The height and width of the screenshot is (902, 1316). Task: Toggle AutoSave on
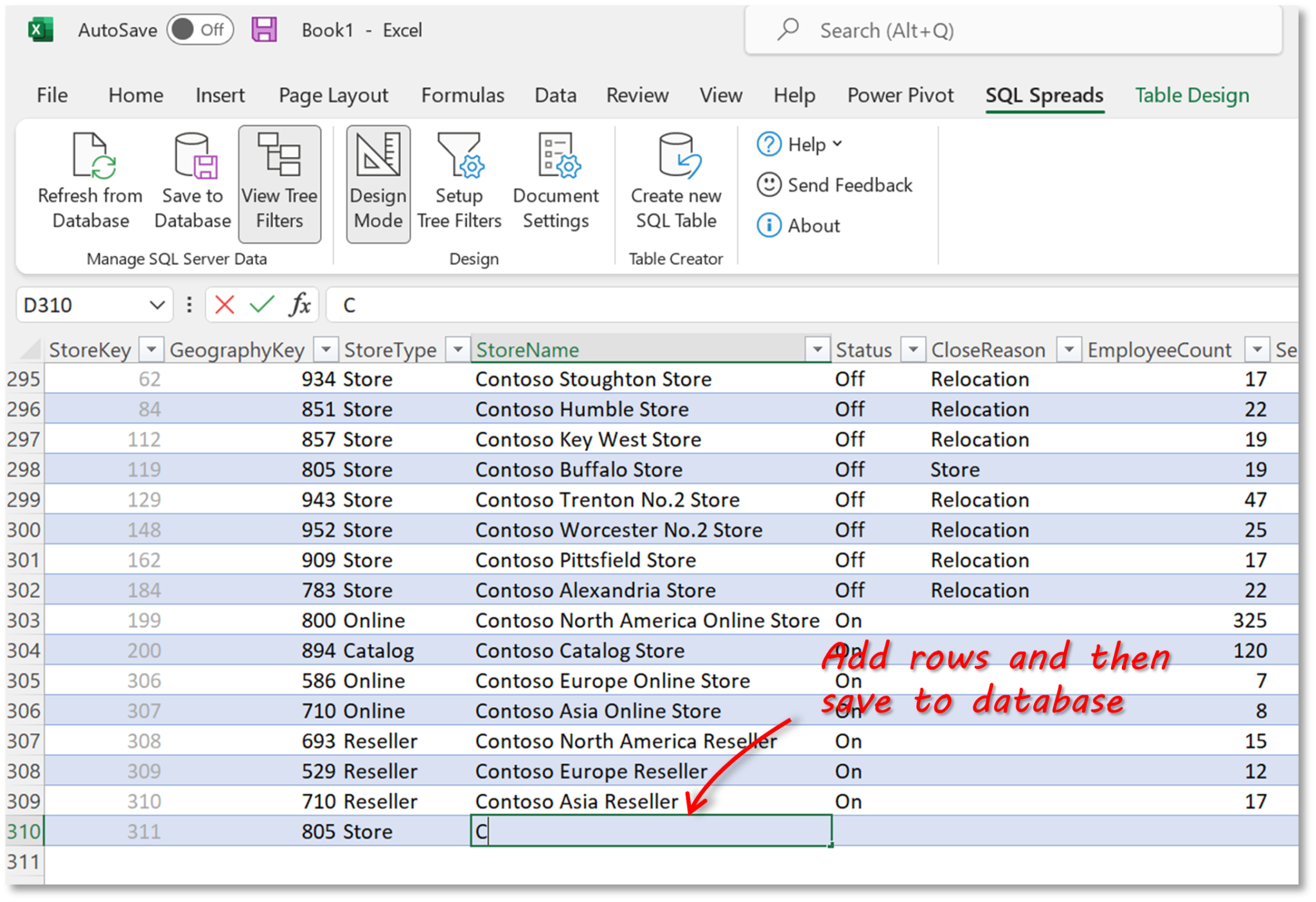[x=199, y=29]
